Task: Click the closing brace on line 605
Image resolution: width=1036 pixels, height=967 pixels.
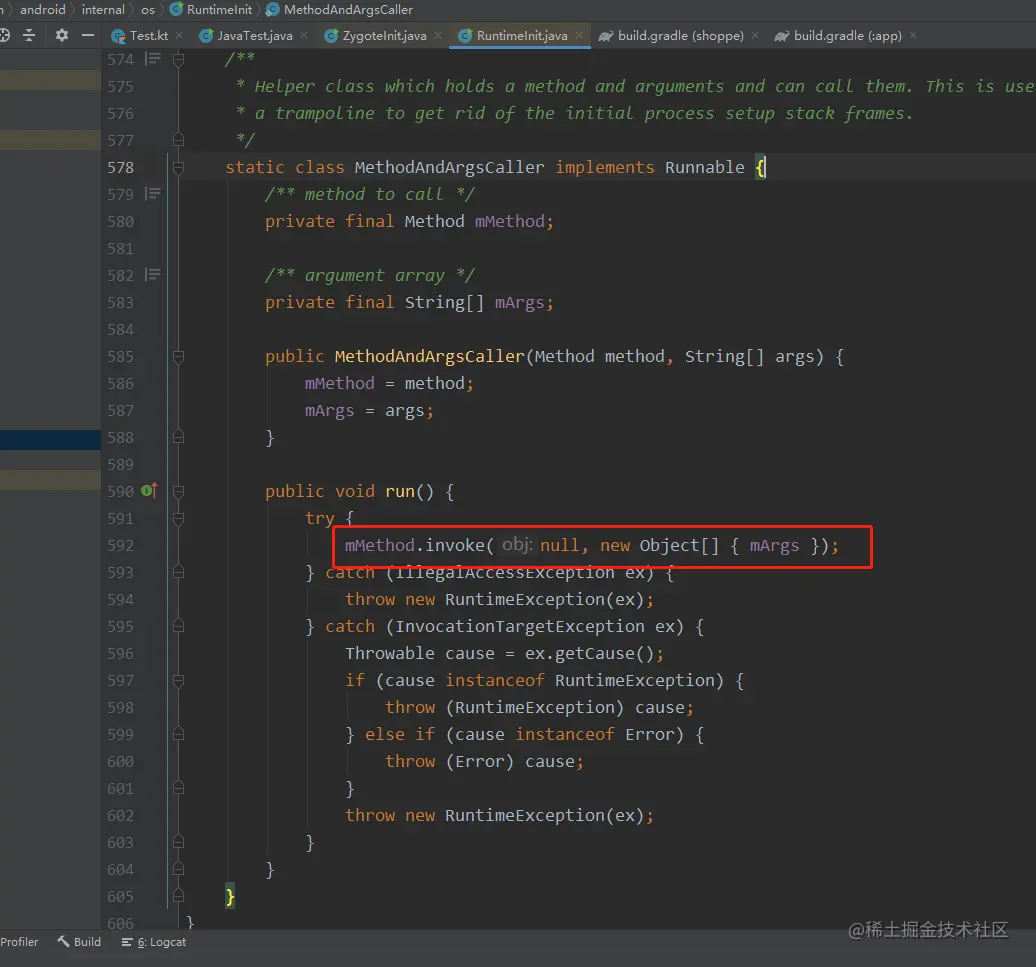Action: [x=230, y=896]
